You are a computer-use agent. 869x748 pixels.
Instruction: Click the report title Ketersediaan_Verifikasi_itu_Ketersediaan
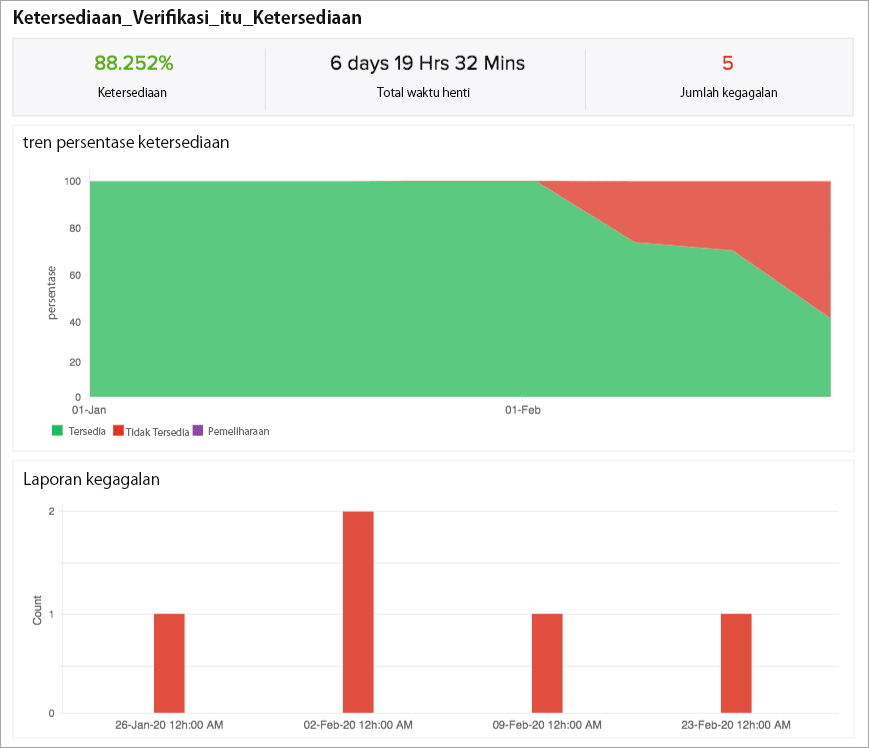[187, 18]
